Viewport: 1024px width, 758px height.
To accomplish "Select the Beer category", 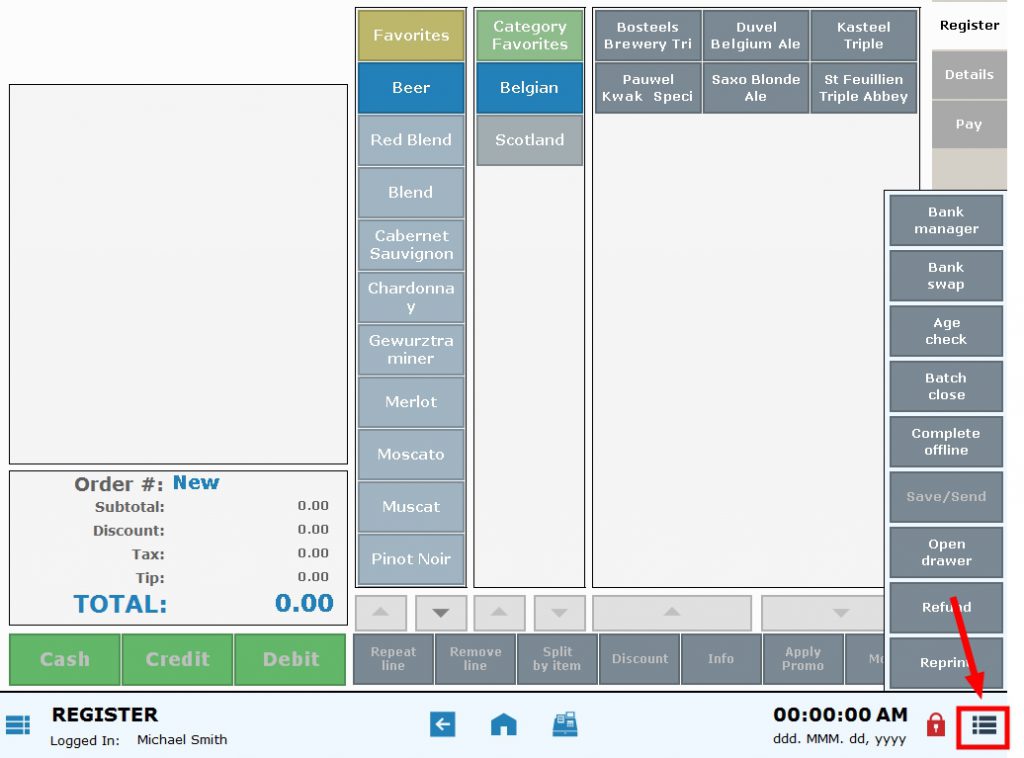I will pos(411,87).
